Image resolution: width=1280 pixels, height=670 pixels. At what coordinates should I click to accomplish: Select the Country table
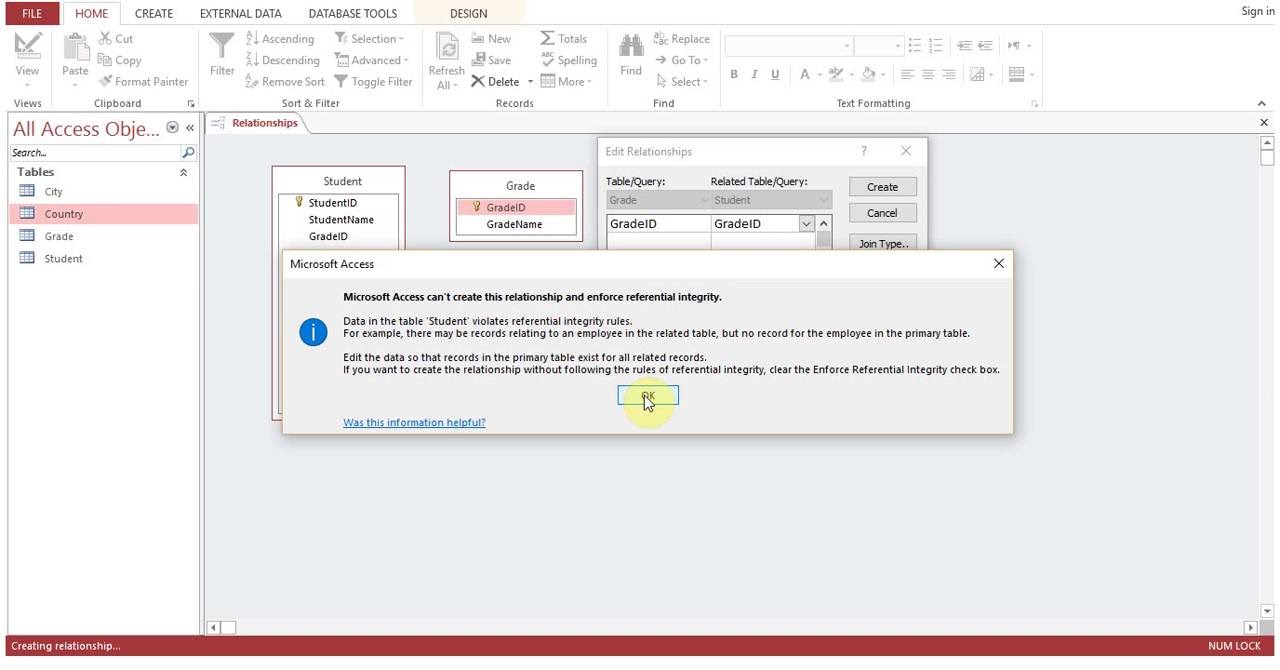pyautogui.click(x=104, y=213)
